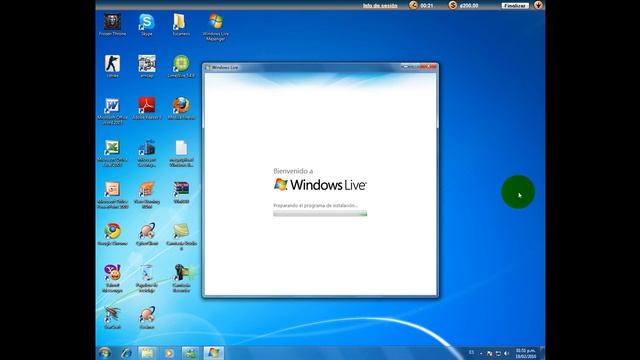This screenshot has height=360, width=640.
Task: Close the Windows Live installer window
Action: 429,67
